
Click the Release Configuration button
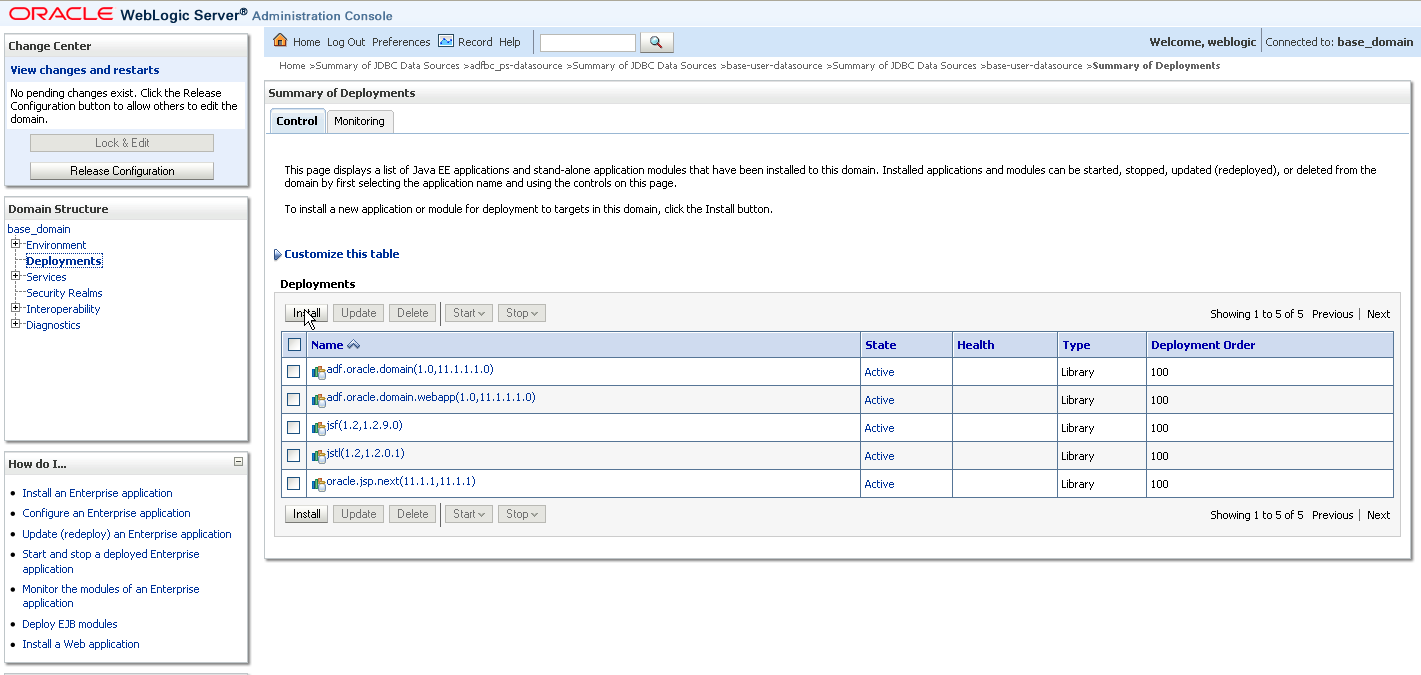[122, 171]
